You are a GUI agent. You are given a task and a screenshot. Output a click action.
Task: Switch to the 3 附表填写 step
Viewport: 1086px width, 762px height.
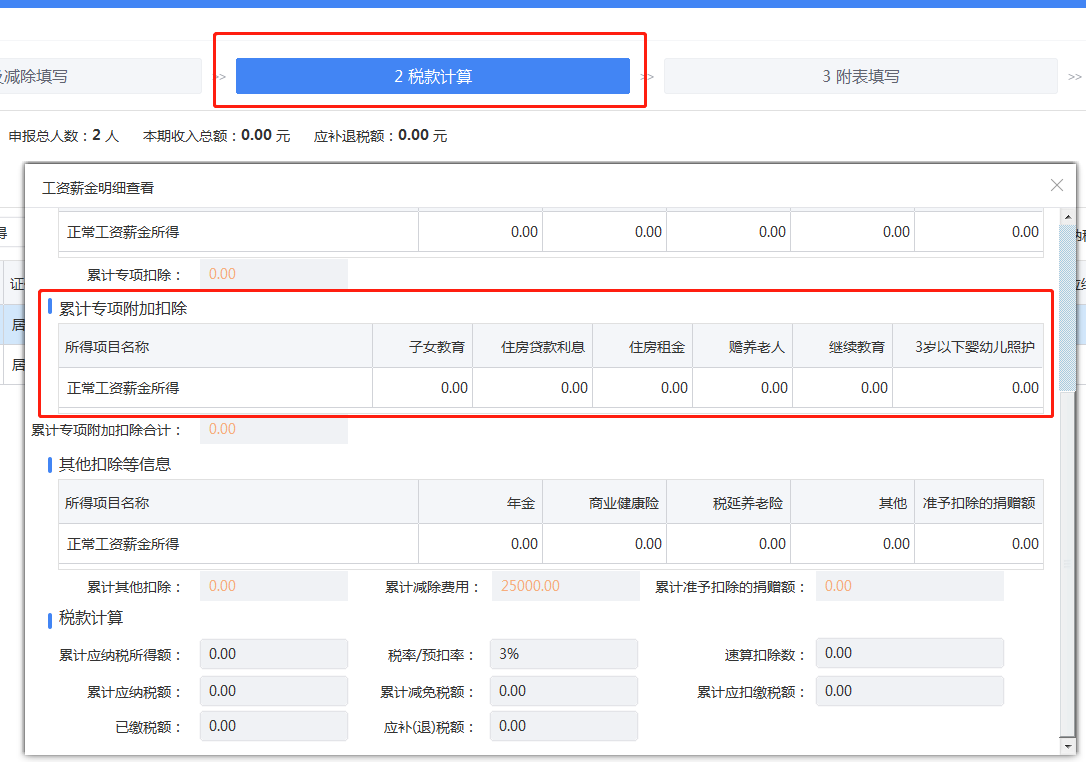pyautogui.click(x=860, y=76)
